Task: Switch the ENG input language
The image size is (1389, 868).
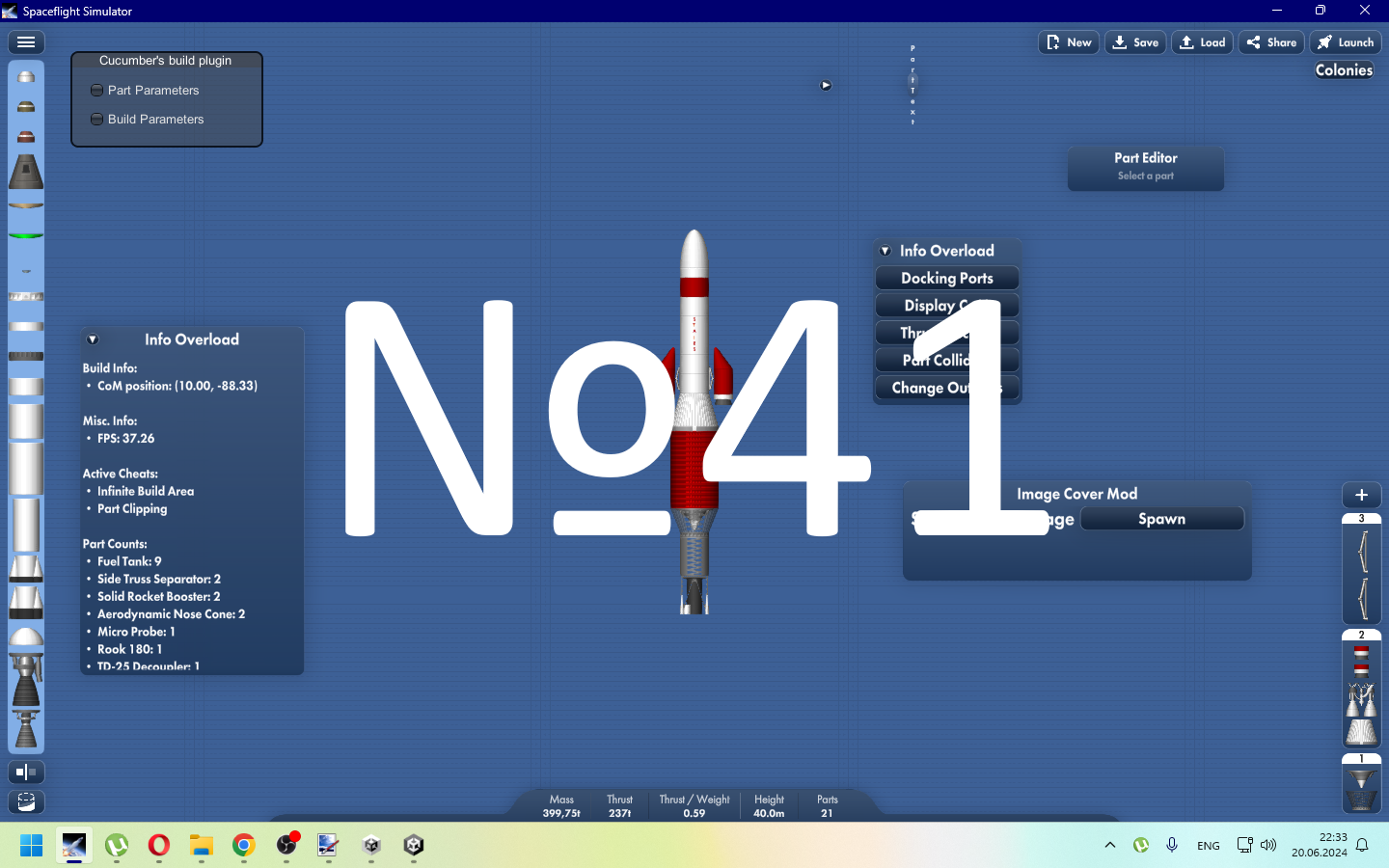Action: 1209,845
